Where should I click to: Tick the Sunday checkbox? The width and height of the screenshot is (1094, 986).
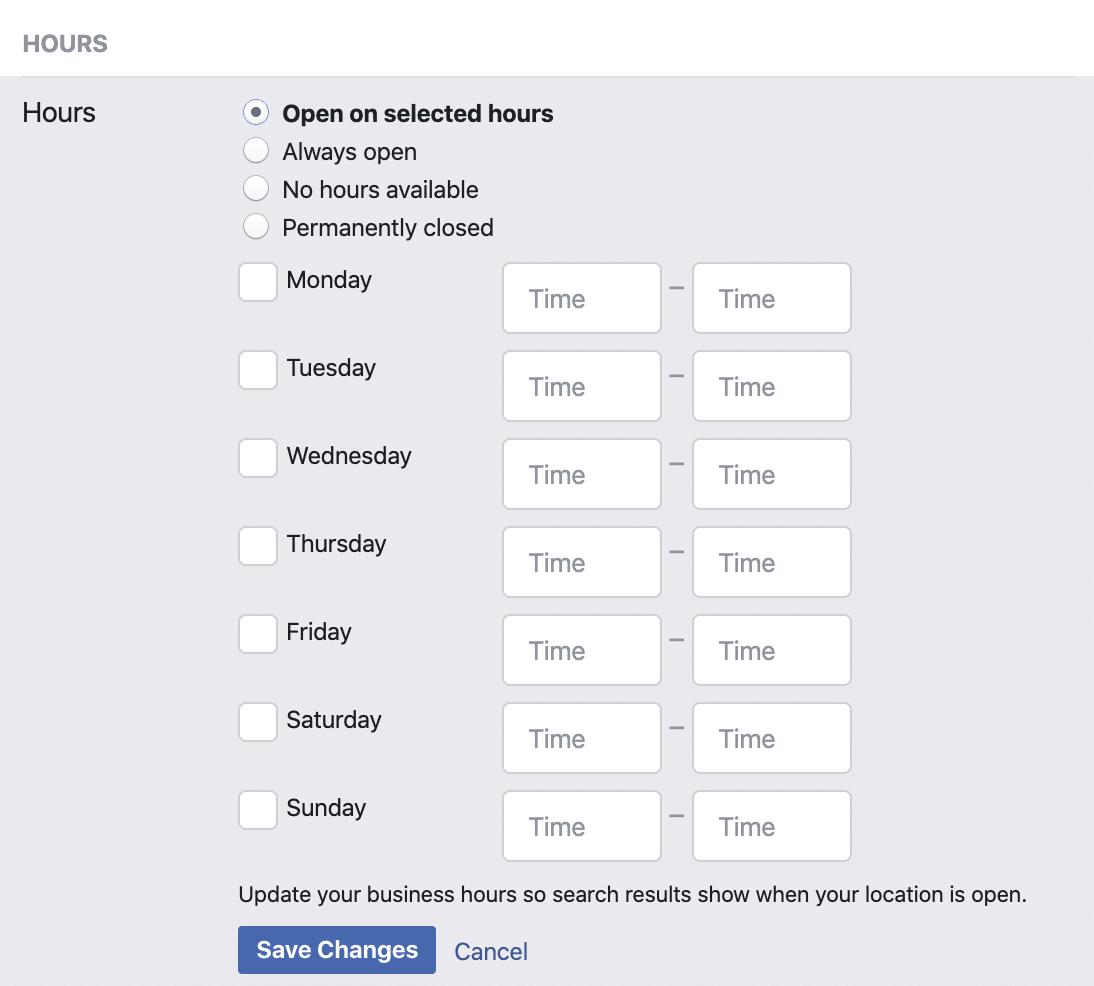coord(258,810)
